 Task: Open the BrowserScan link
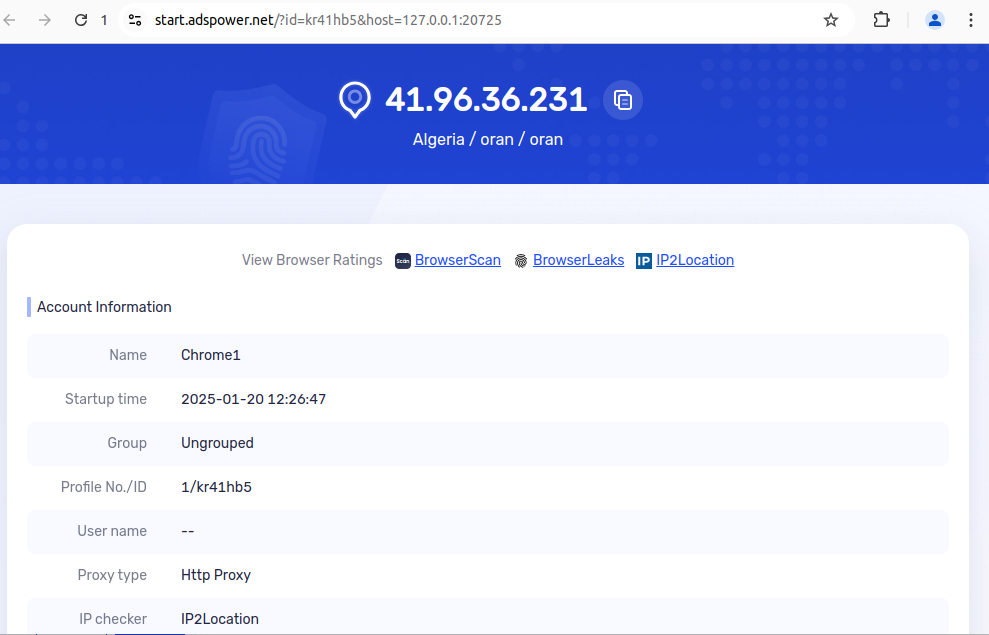pyautogui.click(x=458, y=260)
